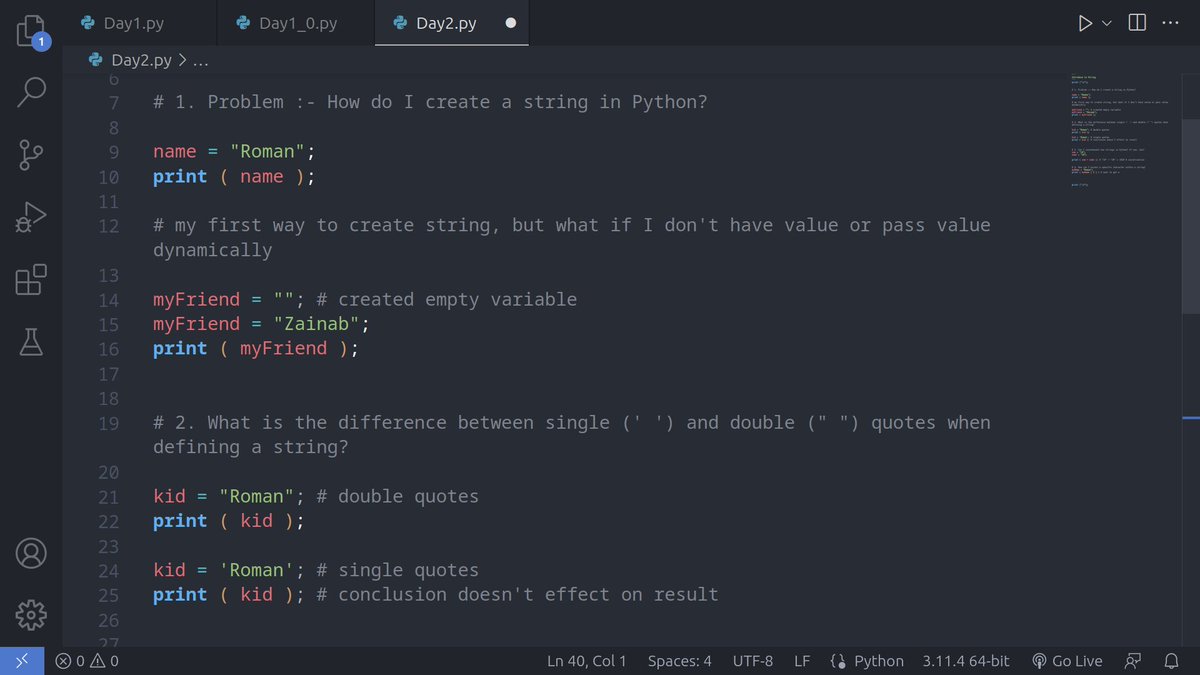Open the notifications bell
Viewport: 1200px width, 675px height.
(x=1171, y=661)
